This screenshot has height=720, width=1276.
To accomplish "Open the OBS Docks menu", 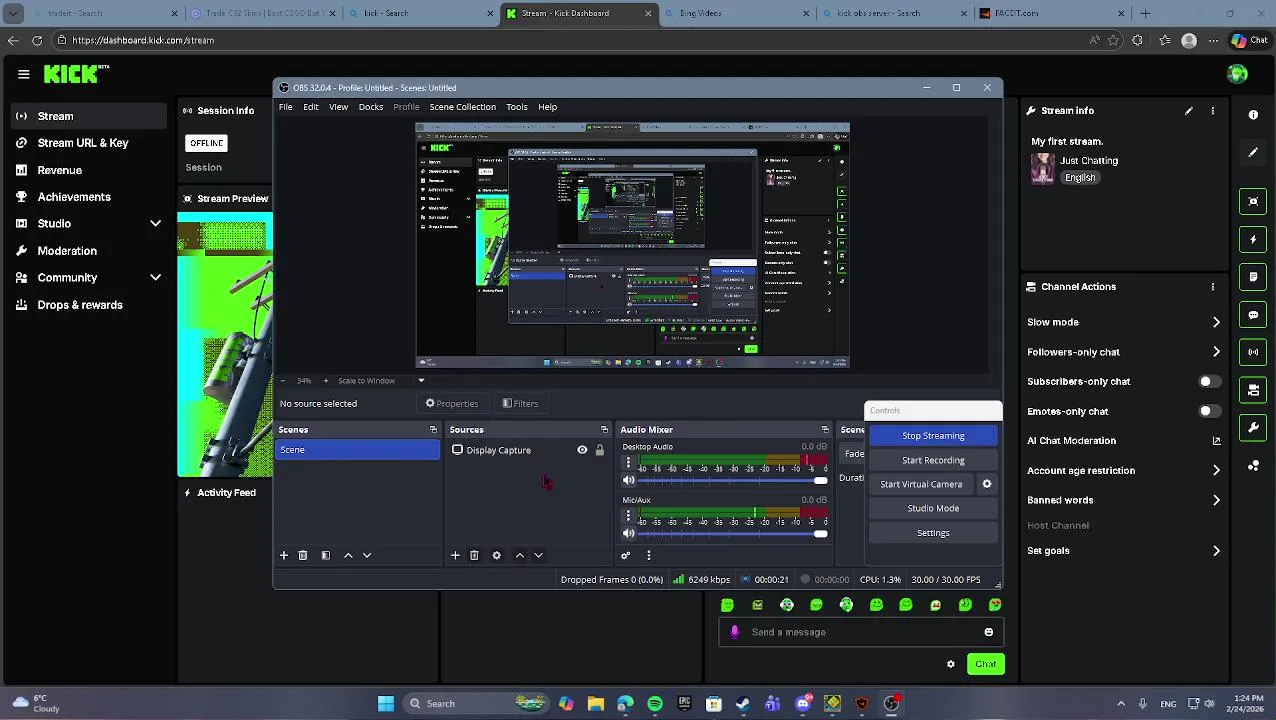I will (x=371, y=107).
